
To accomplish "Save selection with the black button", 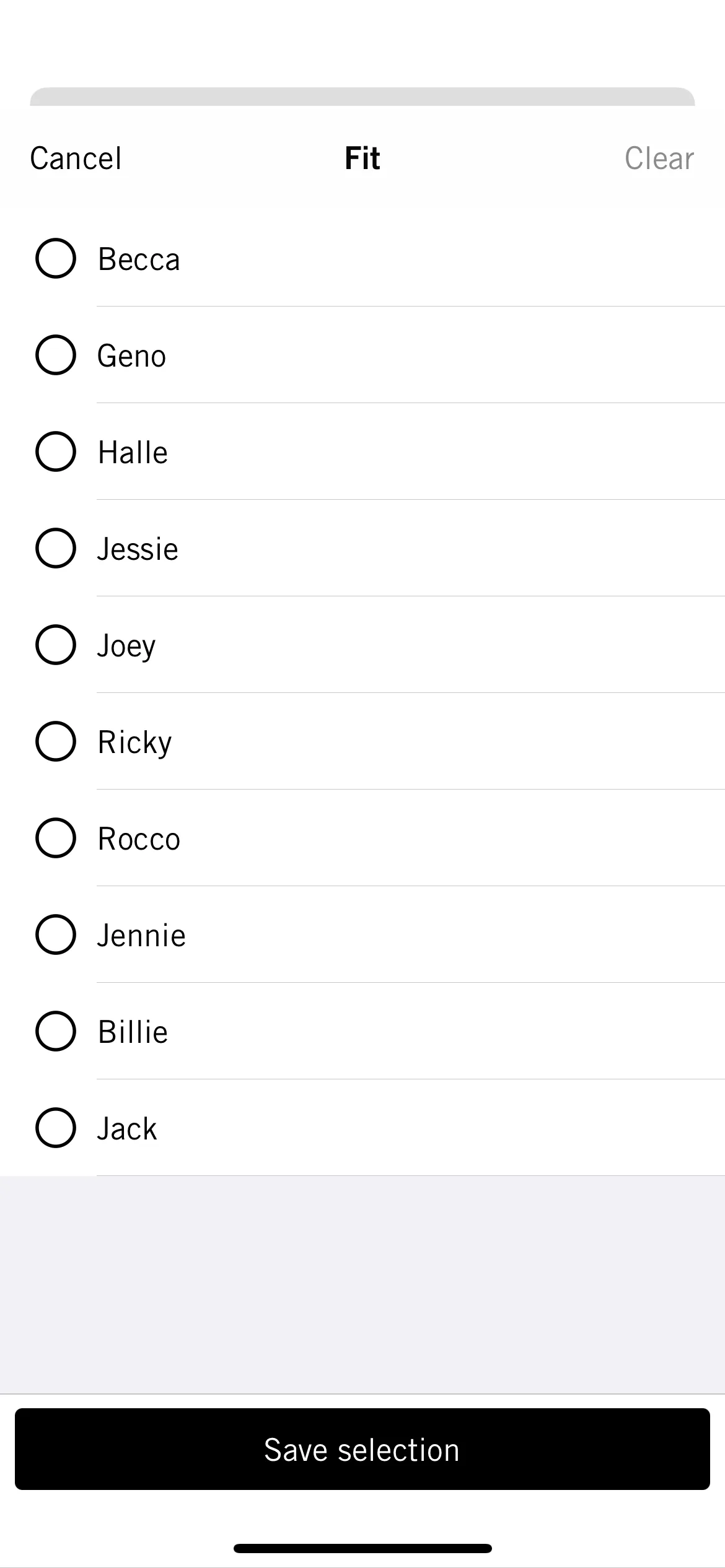I will coord(362,1449).
